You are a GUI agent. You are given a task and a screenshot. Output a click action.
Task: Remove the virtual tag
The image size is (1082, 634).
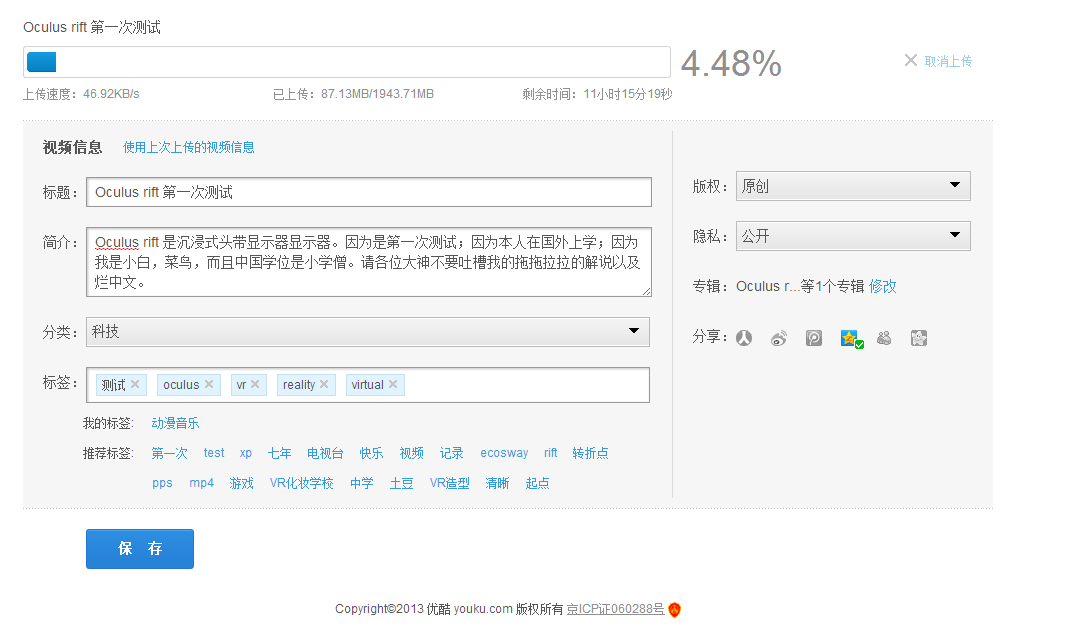393,384
